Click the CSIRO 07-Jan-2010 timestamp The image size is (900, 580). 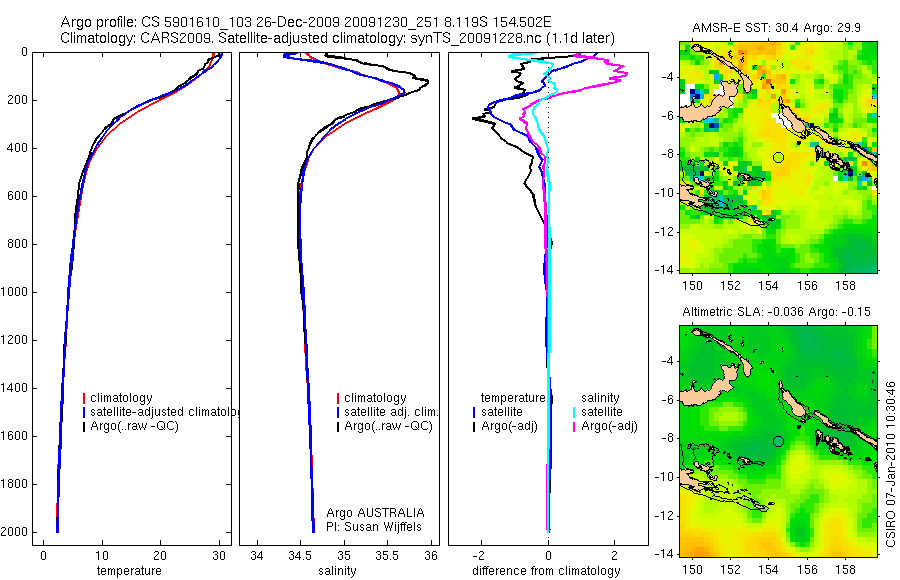tap(890, 464)
